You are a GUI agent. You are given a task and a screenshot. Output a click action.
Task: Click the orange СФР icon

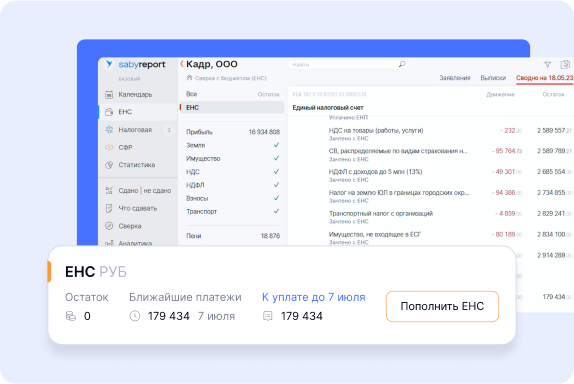[x=109, y=147]
